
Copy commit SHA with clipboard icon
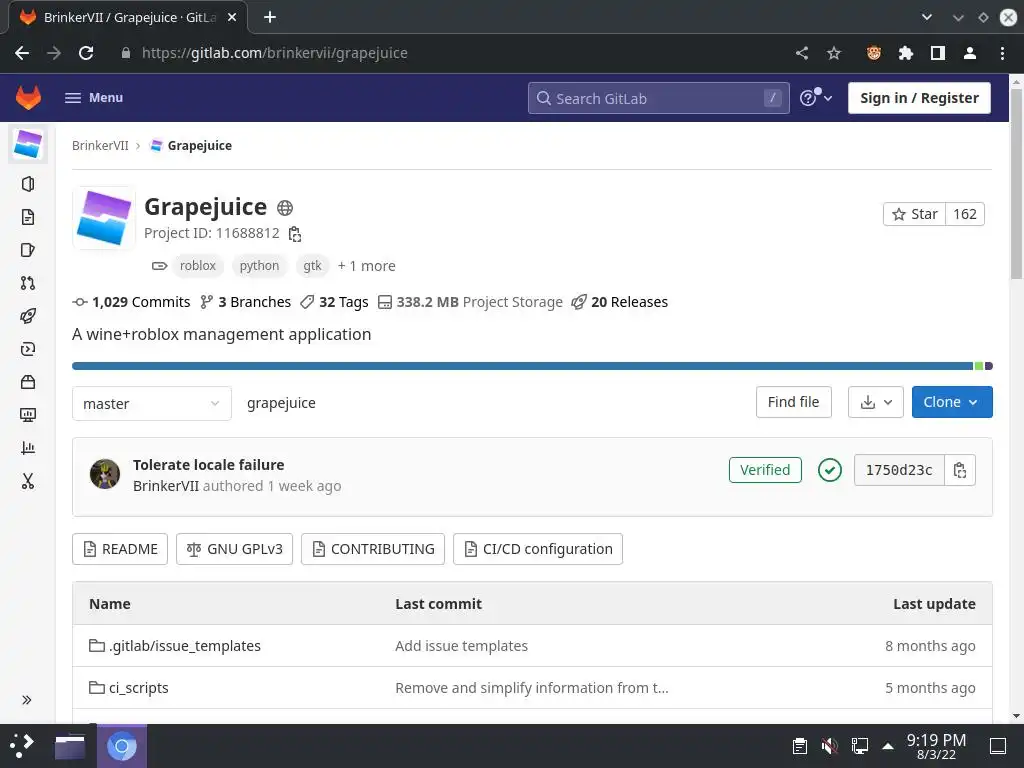960,470
